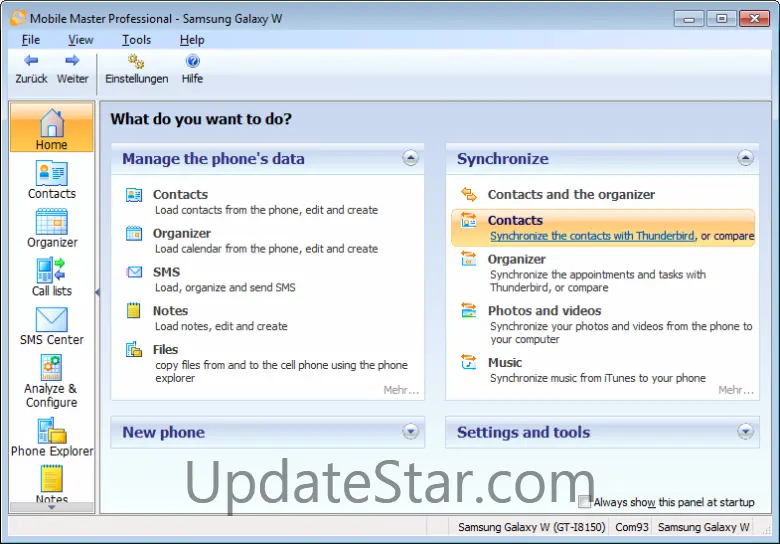Open Notes in the left sidebar

coord(52,484)
